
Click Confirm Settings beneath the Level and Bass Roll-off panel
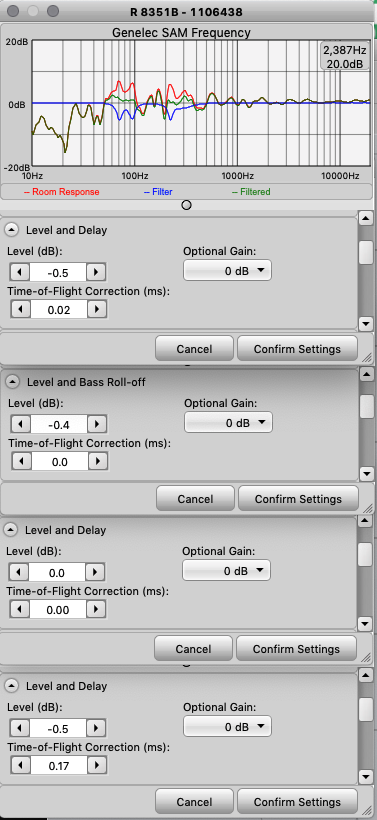pyautogui.click(x=298, y=499)
